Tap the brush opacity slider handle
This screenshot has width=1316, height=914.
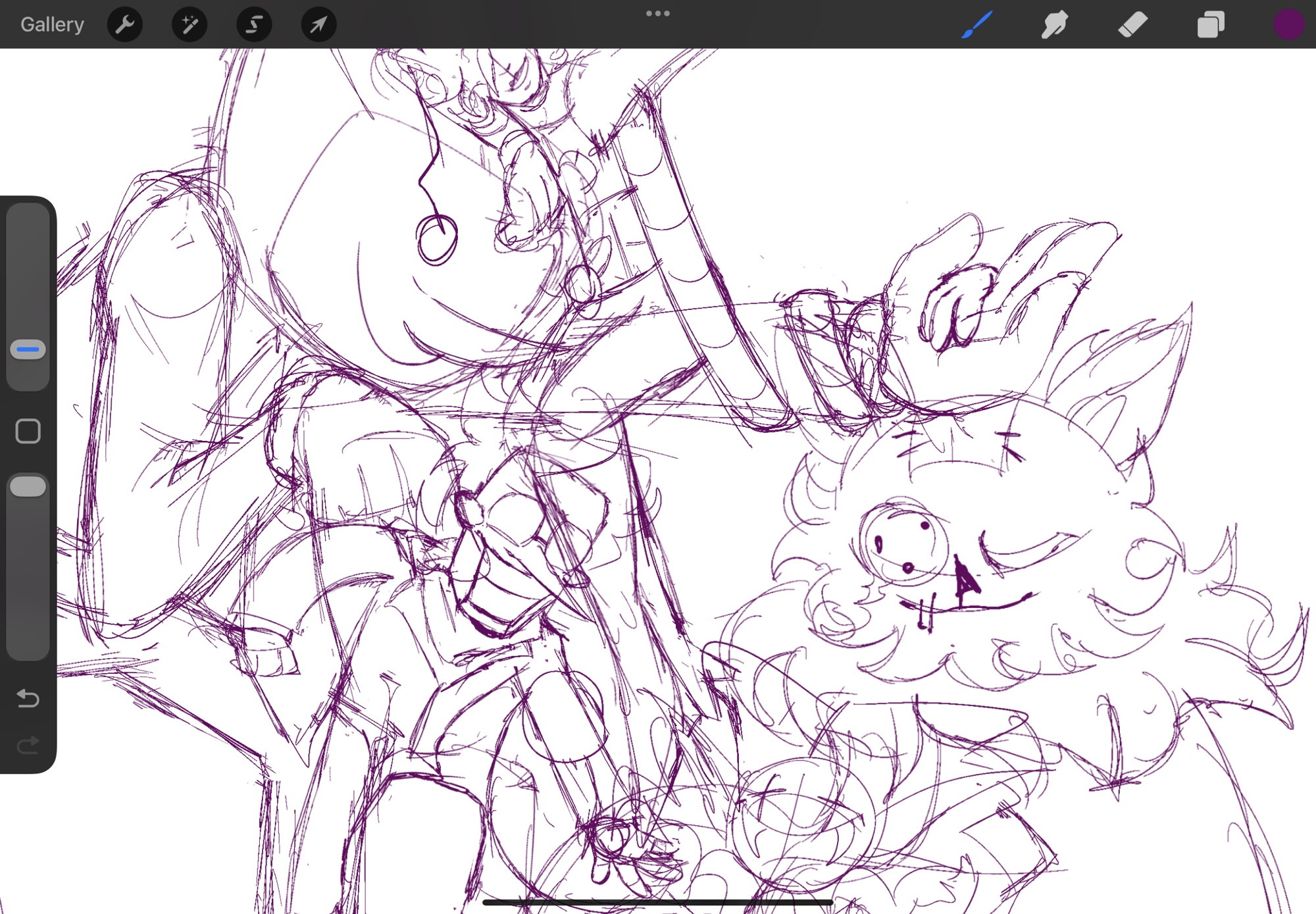pos(28,487)
